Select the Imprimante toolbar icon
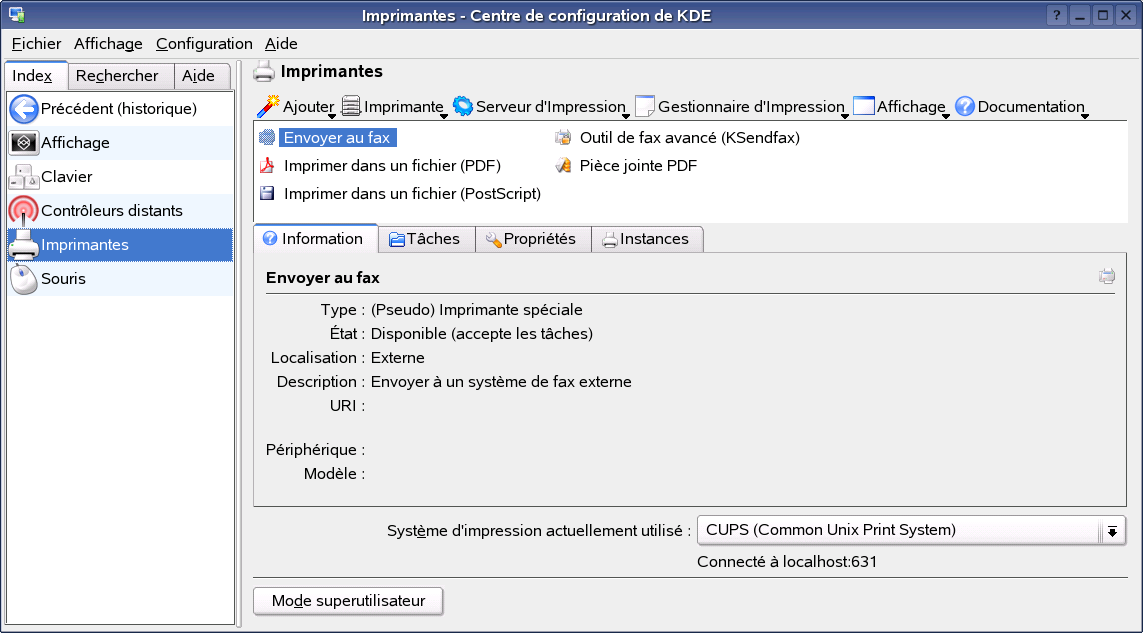 (350, 106)
